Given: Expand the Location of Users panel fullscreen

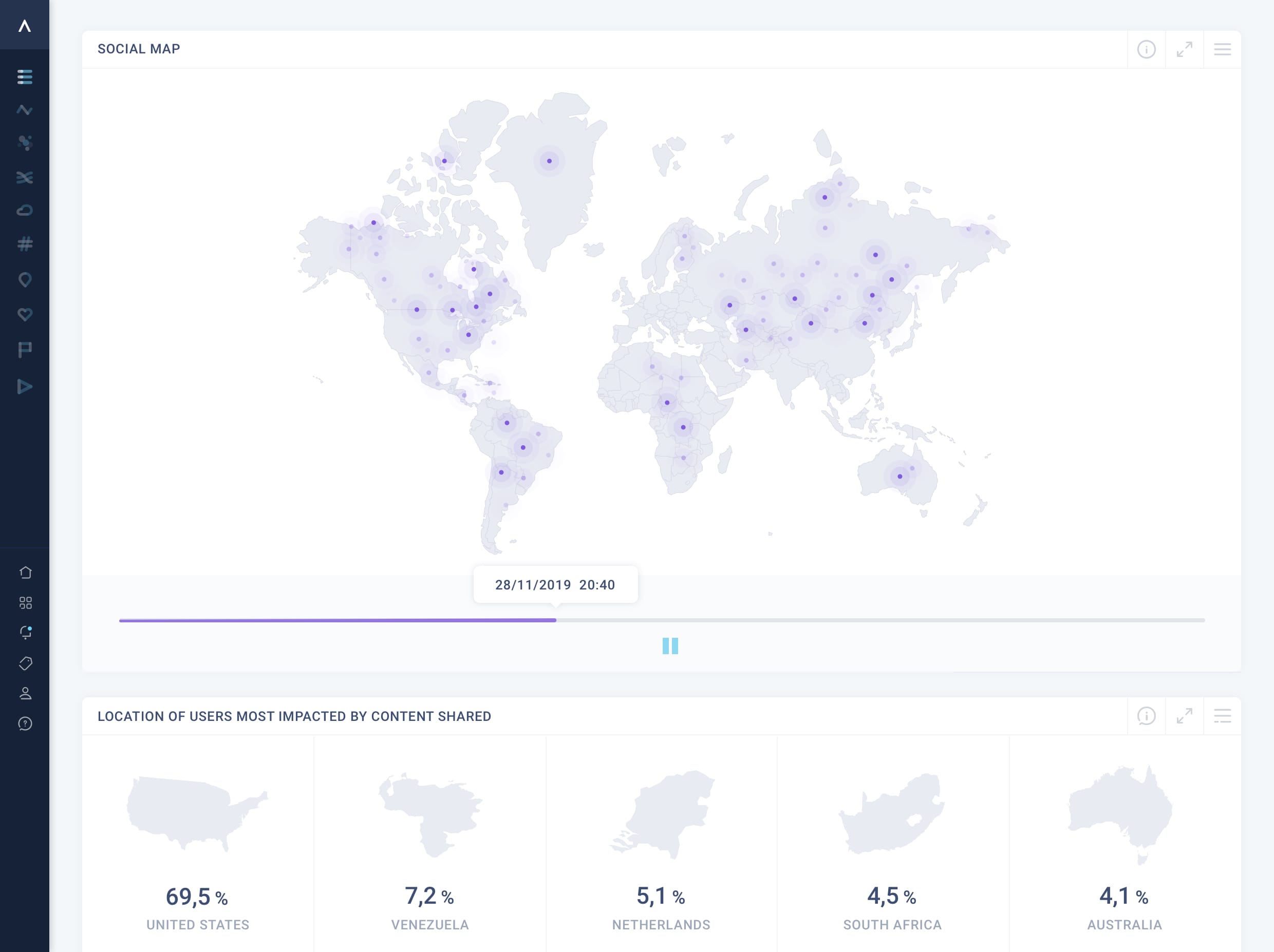Looking at the screenshot, I should [1184, 716].
